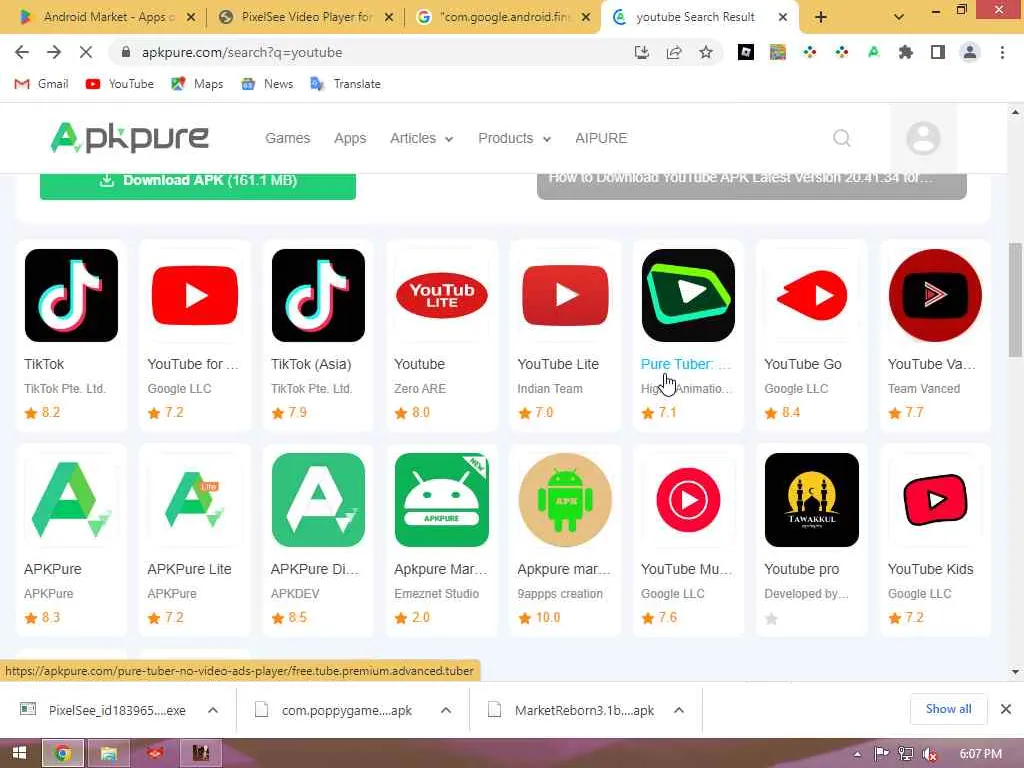Open the PixelSee exe downloaded file
1024x768 pixels.
pos(117,710)
